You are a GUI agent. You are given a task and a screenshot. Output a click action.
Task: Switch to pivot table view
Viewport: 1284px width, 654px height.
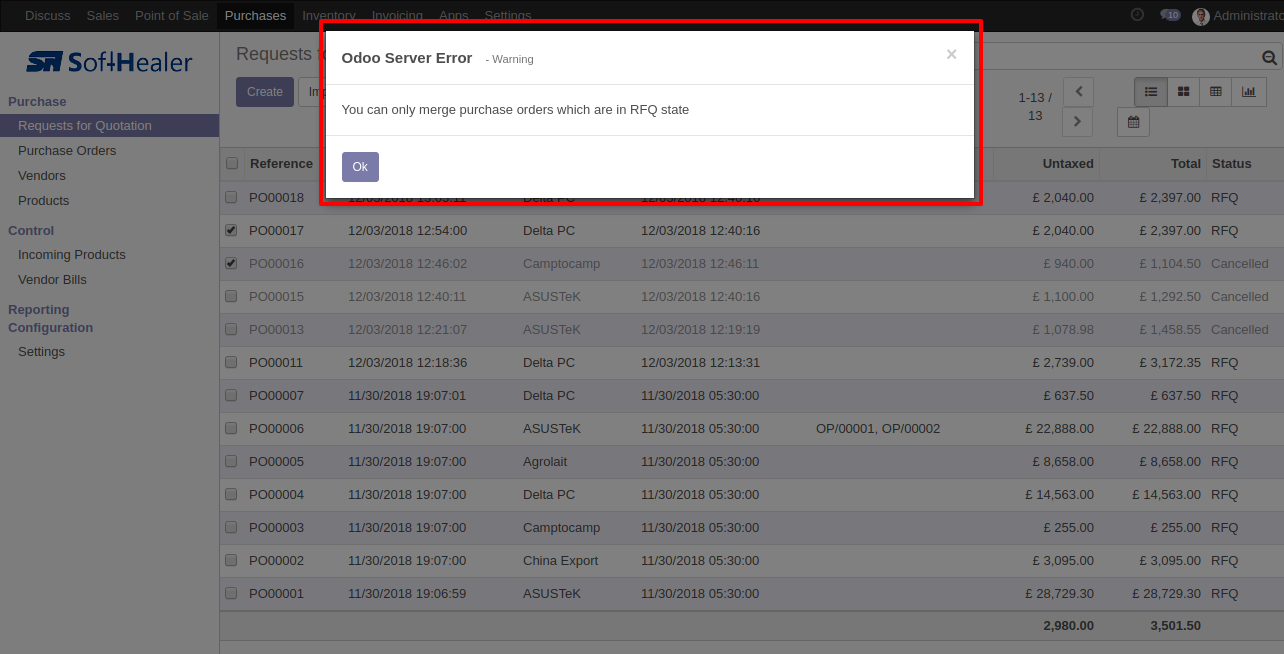(x=1216, y=92)
